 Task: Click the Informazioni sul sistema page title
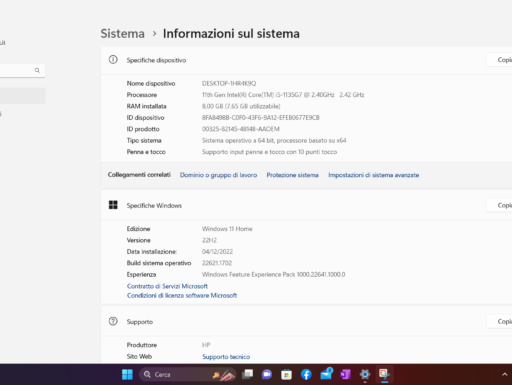pyautogui.click(x=231, y=34)
